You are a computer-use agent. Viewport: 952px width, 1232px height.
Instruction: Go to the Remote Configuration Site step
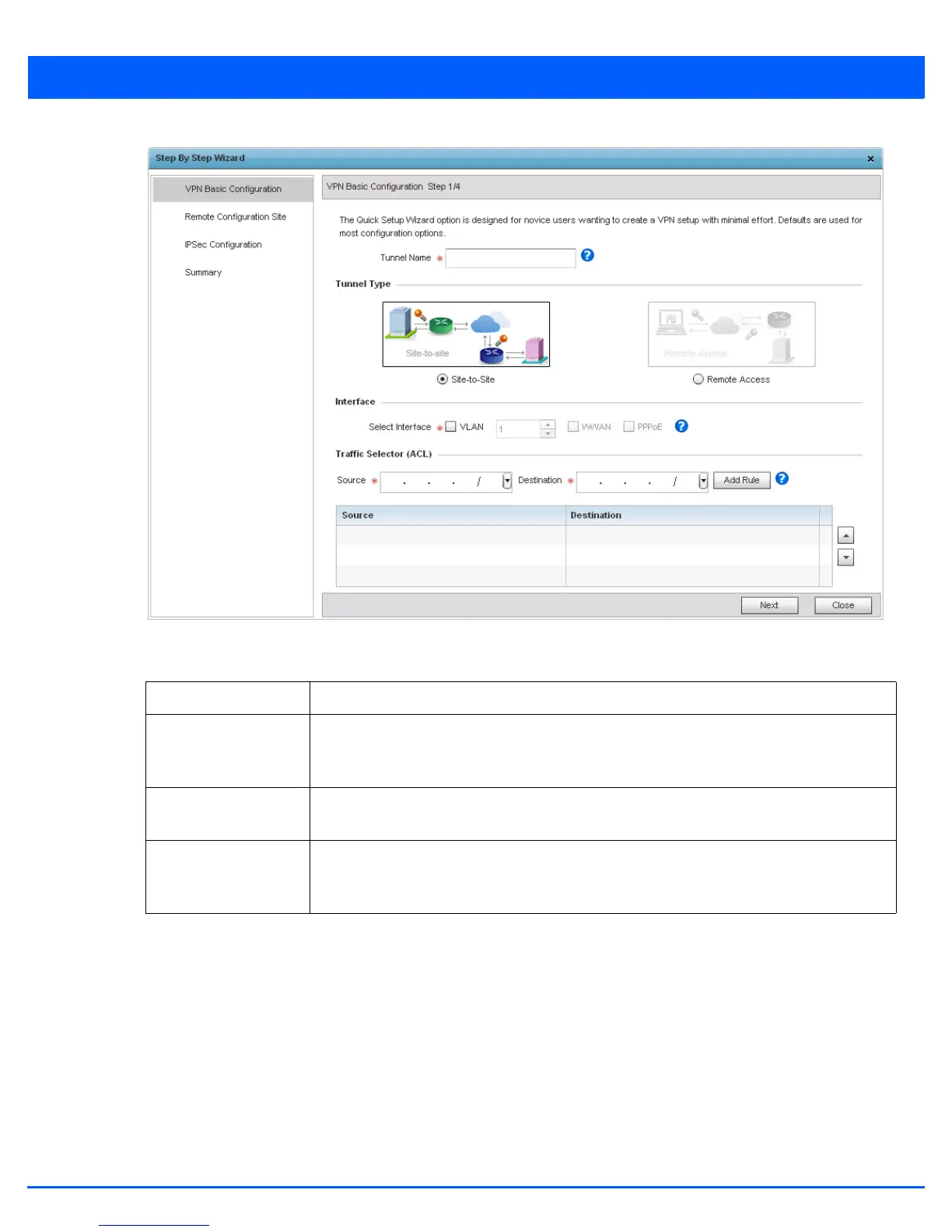pyautogui.click(x=235, y=217)
